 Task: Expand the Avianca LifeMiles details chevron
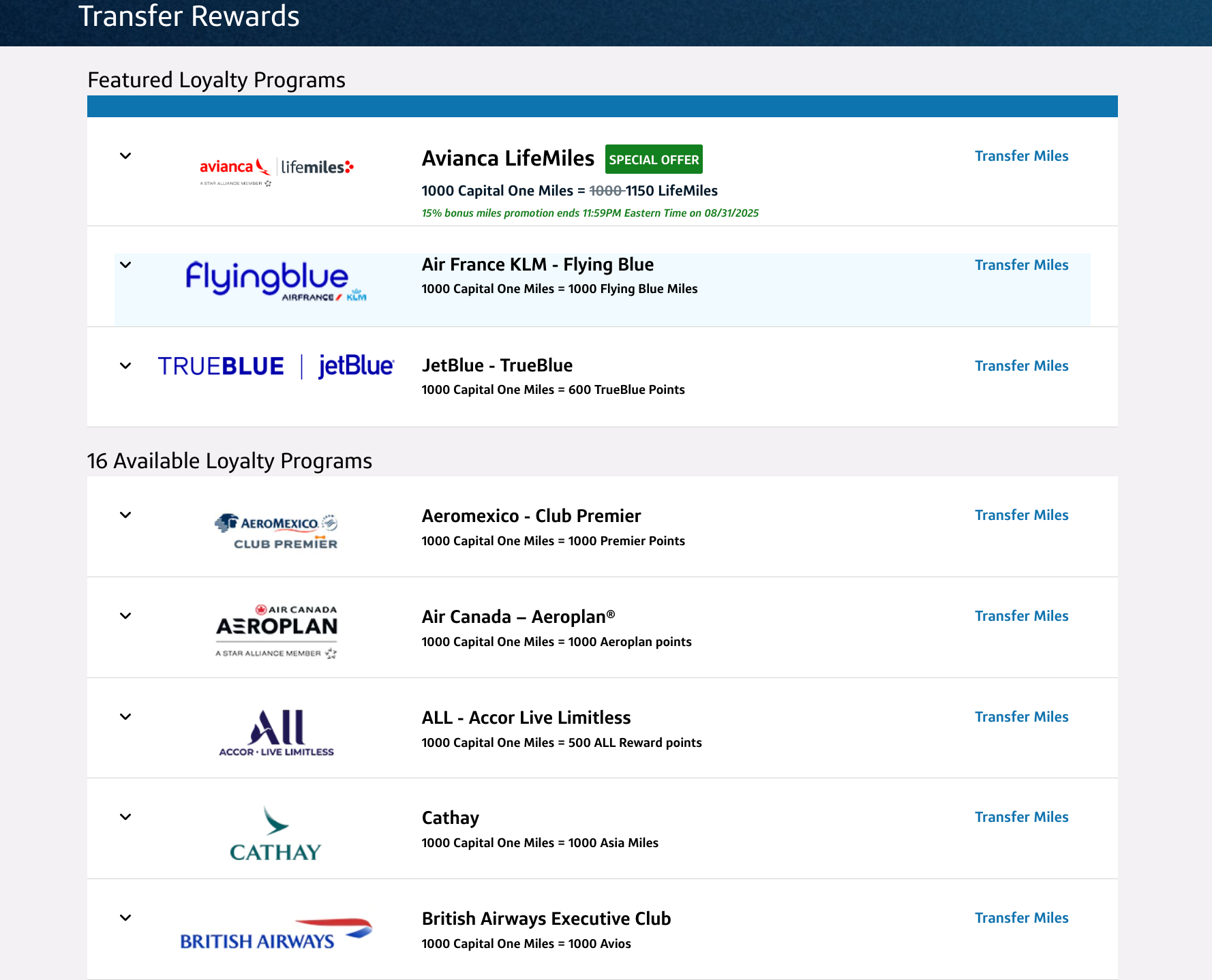[125, 156]
